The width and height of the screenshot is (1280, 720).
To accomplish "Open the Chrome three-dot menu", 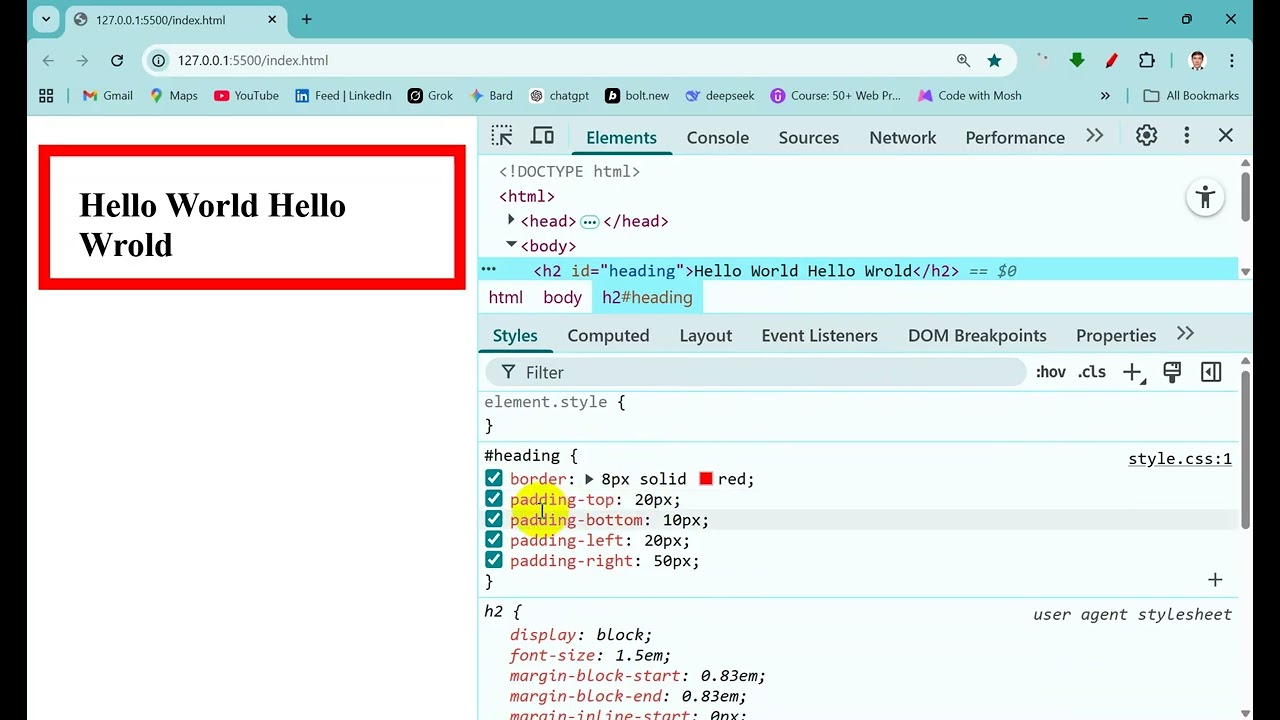I will pos(1232,60).
